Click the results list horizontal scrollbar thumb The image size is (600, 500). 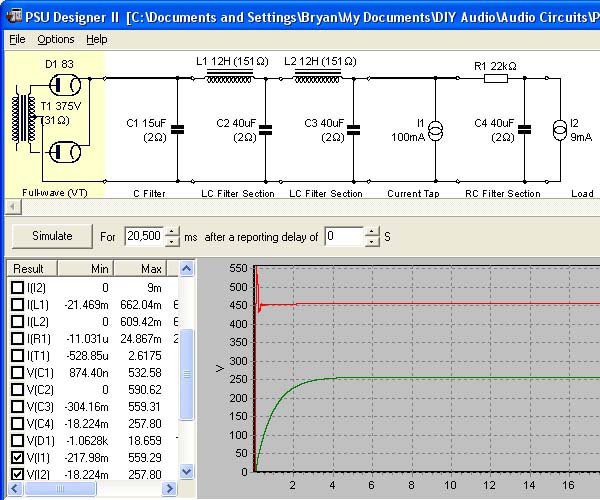[60, 489]
